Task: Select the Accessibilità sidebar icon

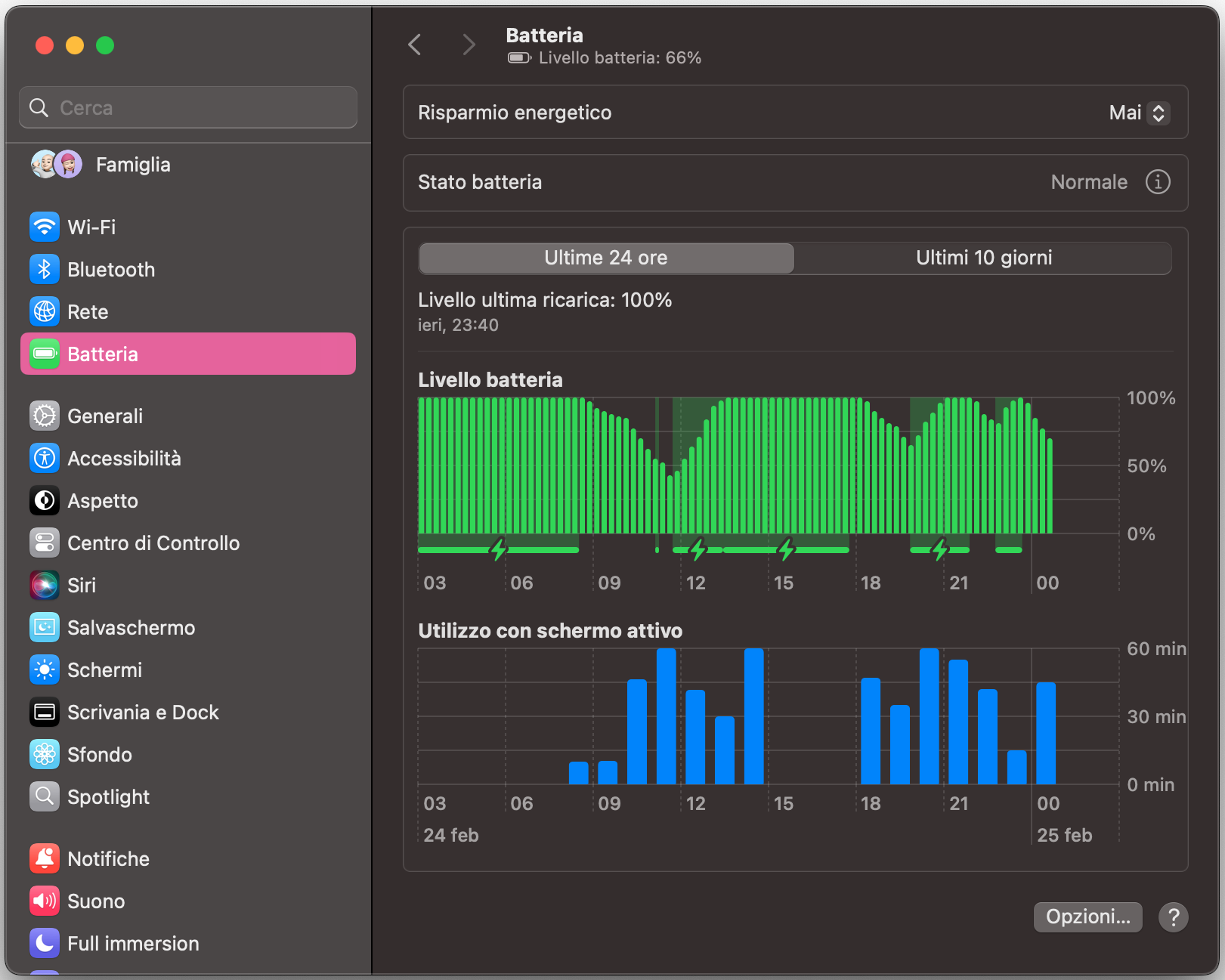Action: pyautogui.click(x=45, y=458)
